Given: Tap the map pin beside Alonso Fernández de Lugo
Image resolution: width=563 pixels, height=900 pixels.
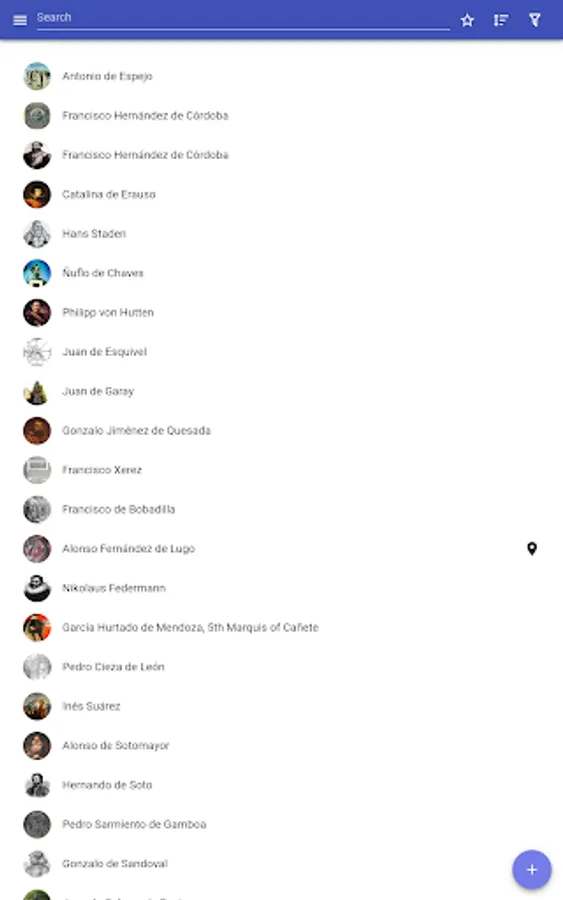Looking at the screenshot, I should (532, 549).
